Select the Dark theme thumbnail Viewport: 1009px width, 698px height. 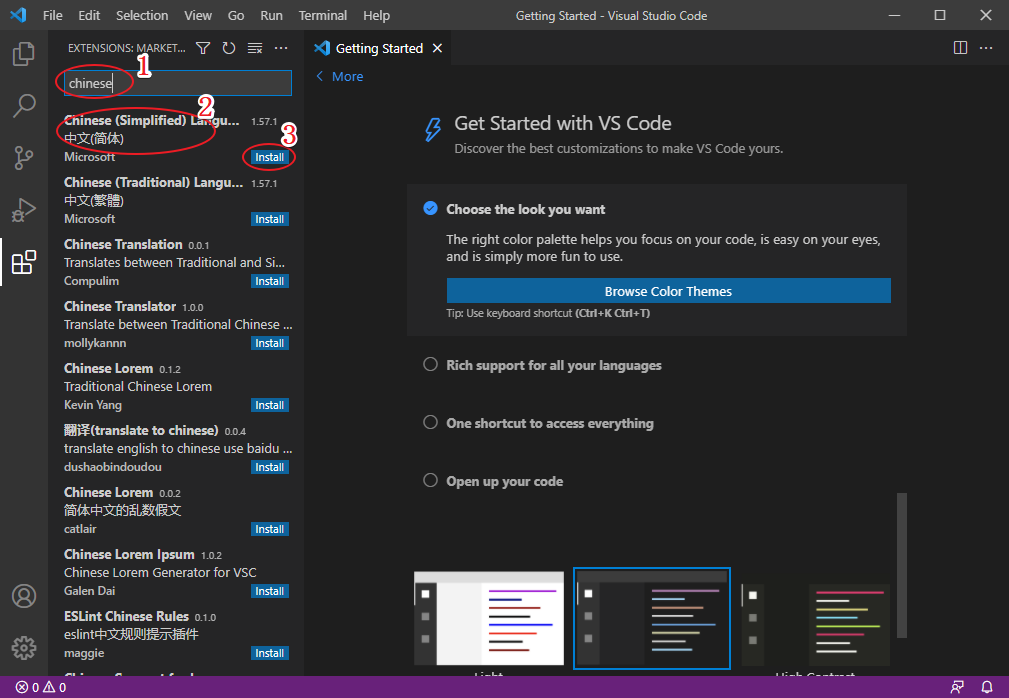[652, 618]
